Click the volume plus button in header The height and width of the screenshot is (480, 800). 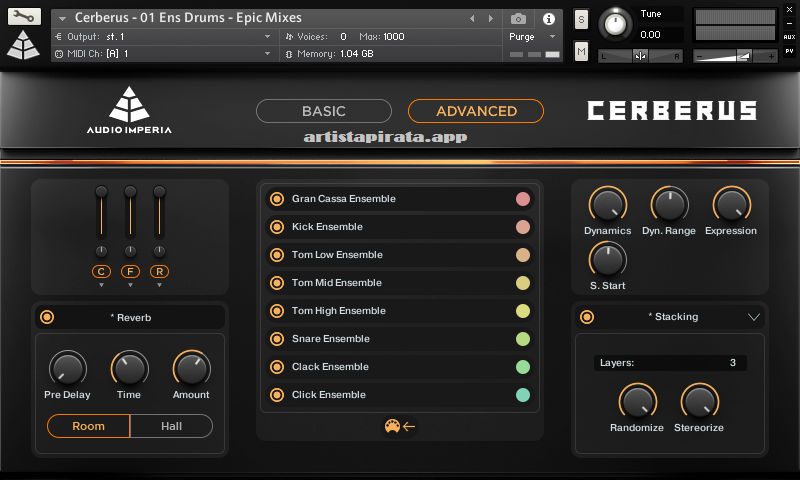[x=771, y=56]
